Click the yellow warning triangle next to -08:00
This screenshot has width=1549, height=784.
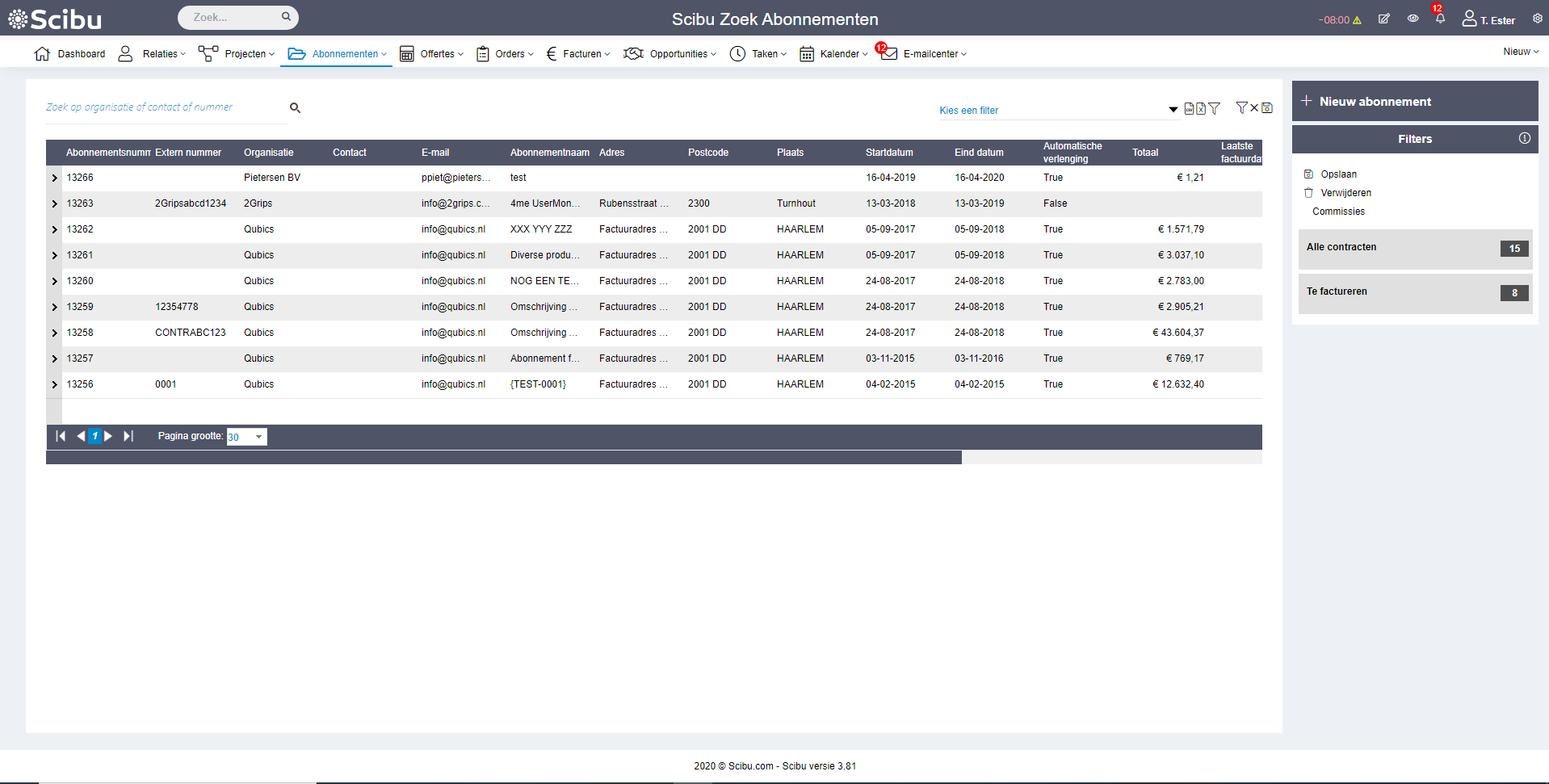1357,20
